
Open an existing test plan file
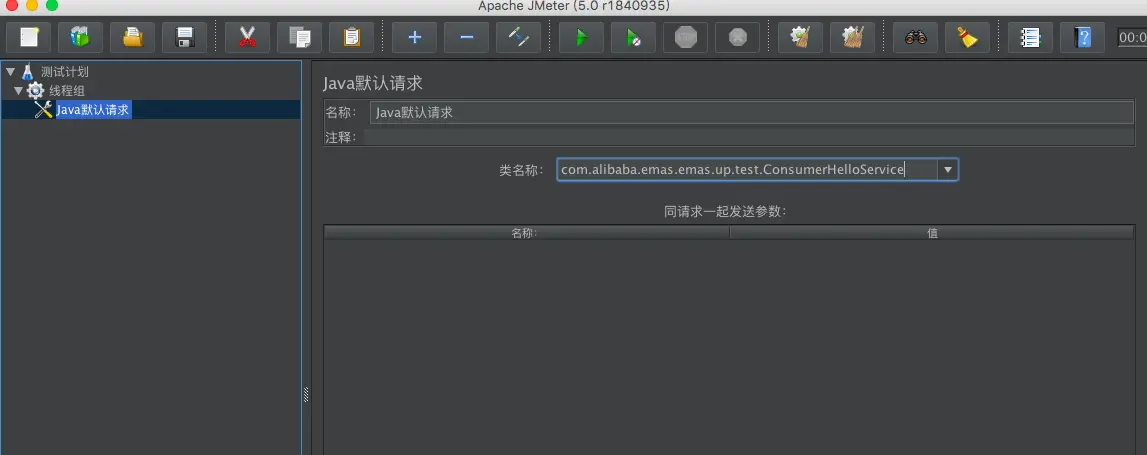coord(132,37)
